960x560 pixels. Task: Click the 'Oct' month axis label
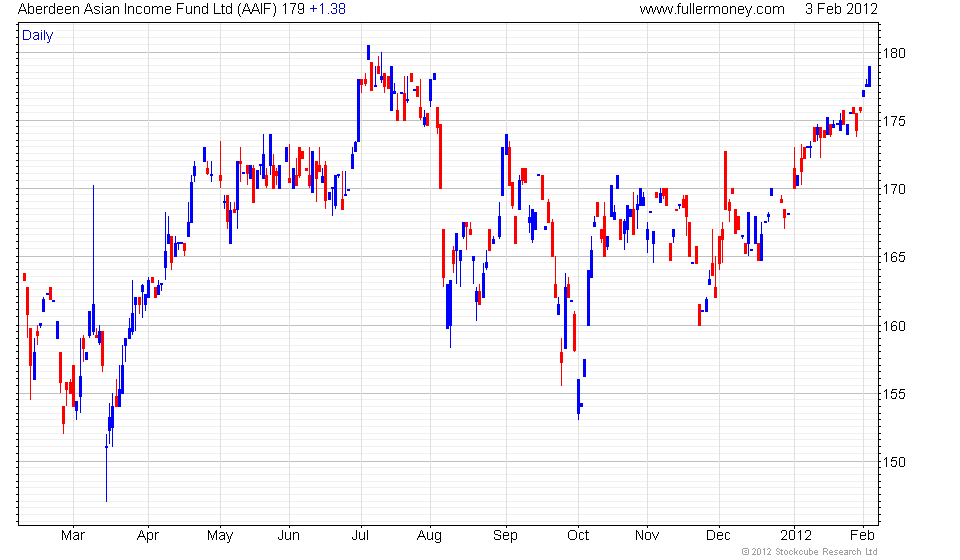pyautogui.click(x=578, y=536)
